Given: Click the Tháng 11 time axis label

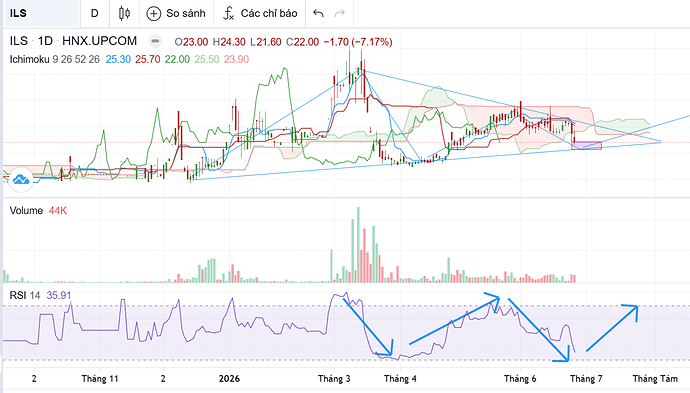Looking at the screenshot, I should [x=100, y=378].
